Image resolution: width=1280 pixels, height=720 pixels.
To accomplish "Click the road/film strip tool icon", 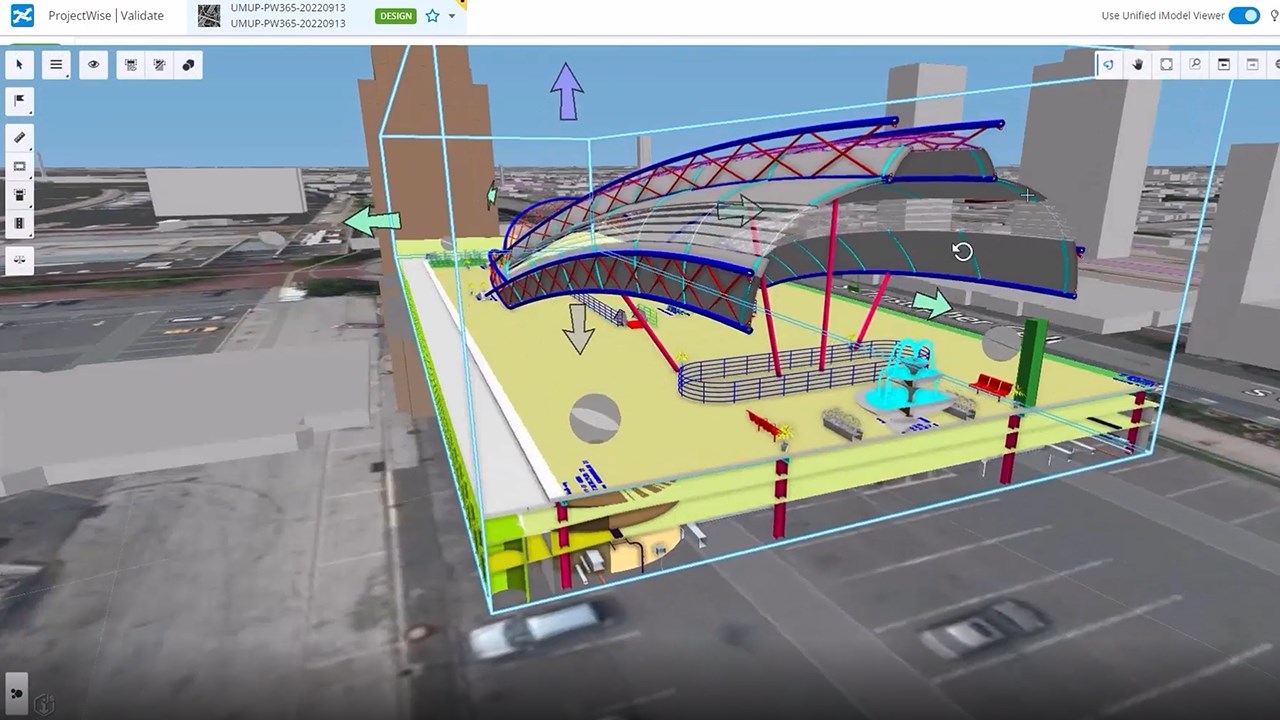I will [x=20, y=223].
